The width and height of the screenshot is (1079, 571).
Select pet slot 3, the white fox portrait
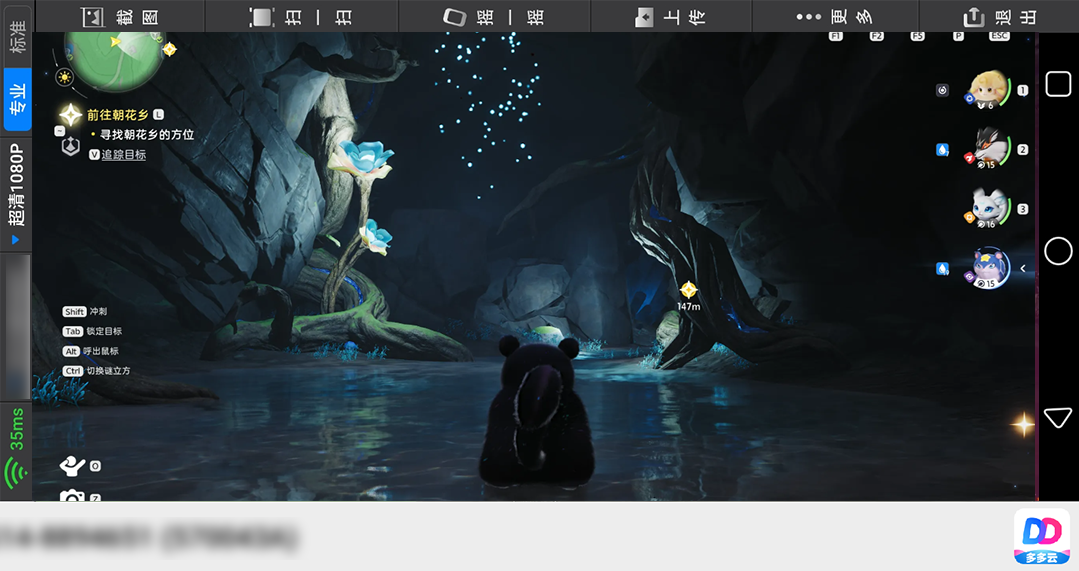[989, 208]
